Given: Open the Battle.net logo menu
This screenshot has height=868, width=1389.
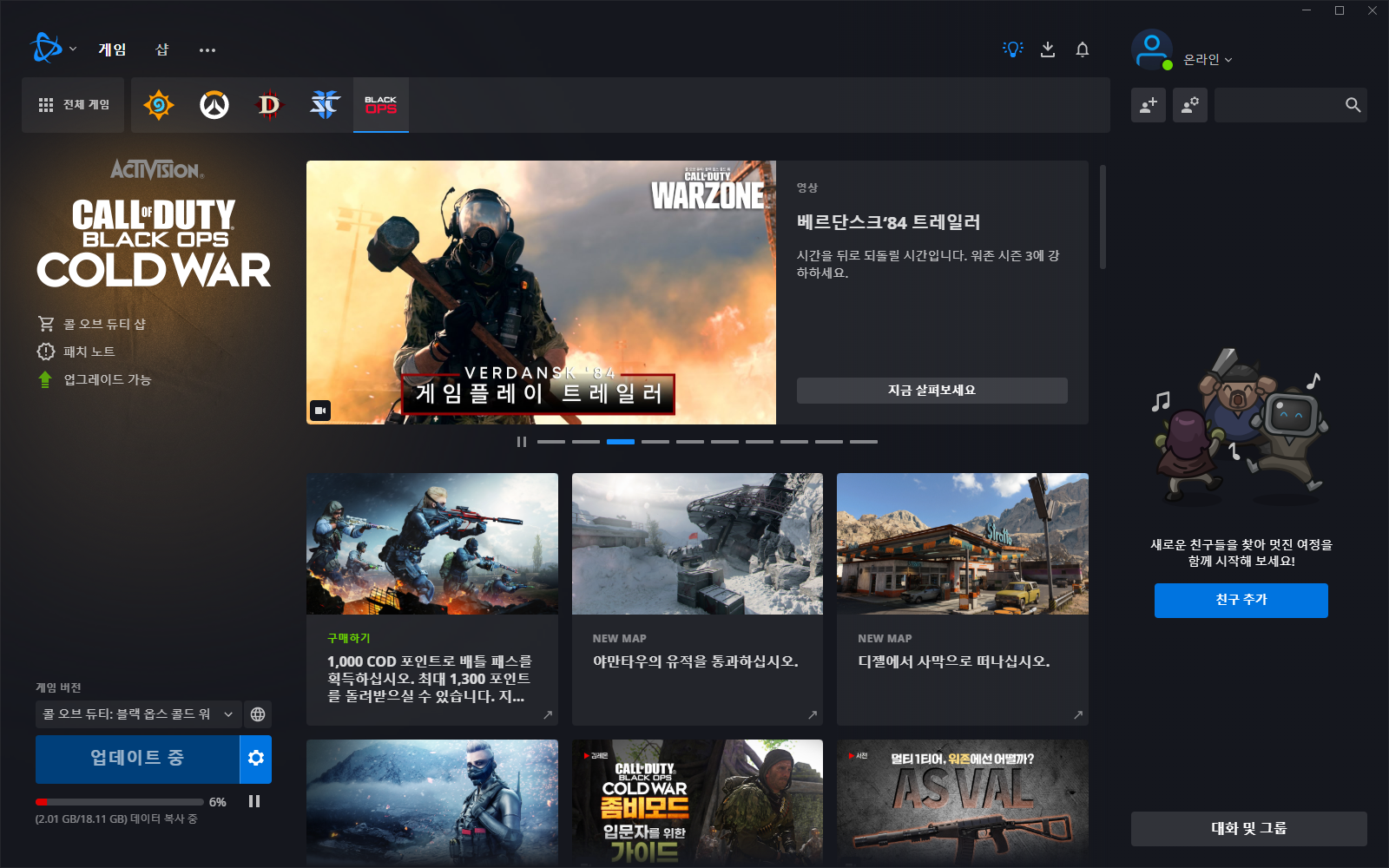Looking at the screenshot, I should click(46, 49).
